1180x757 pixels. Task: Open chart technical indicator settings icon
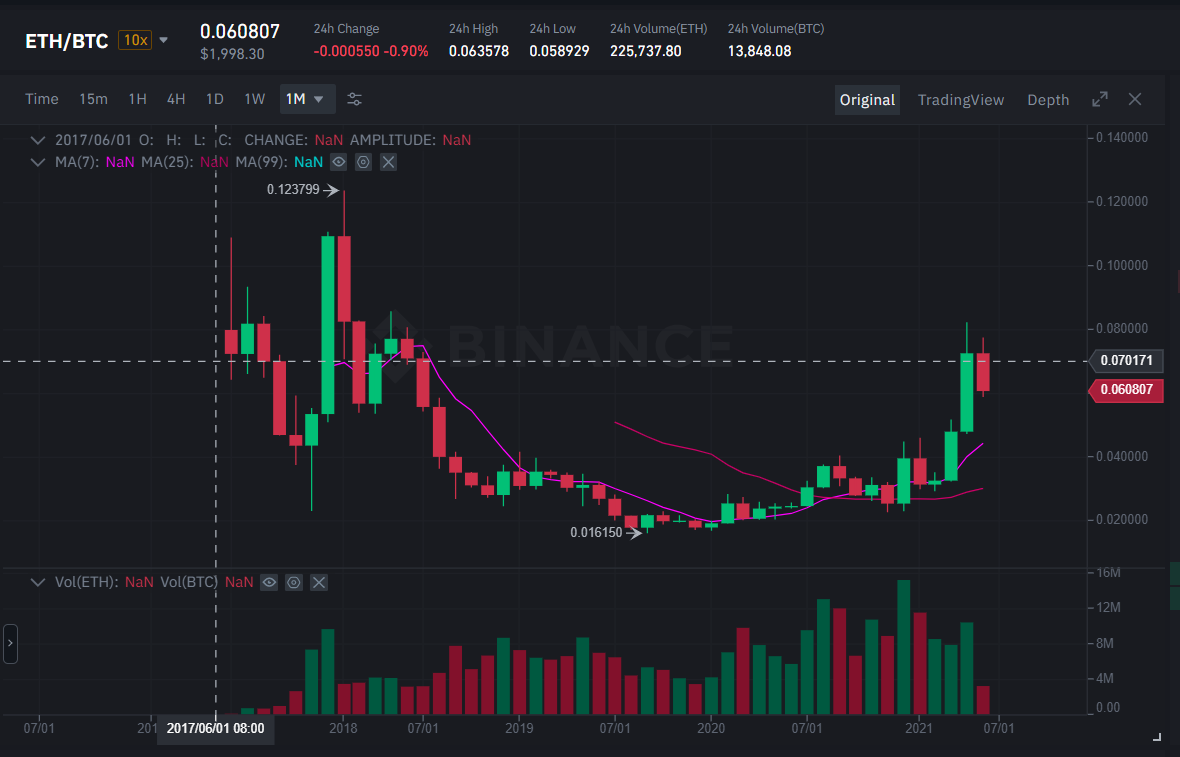354,99
